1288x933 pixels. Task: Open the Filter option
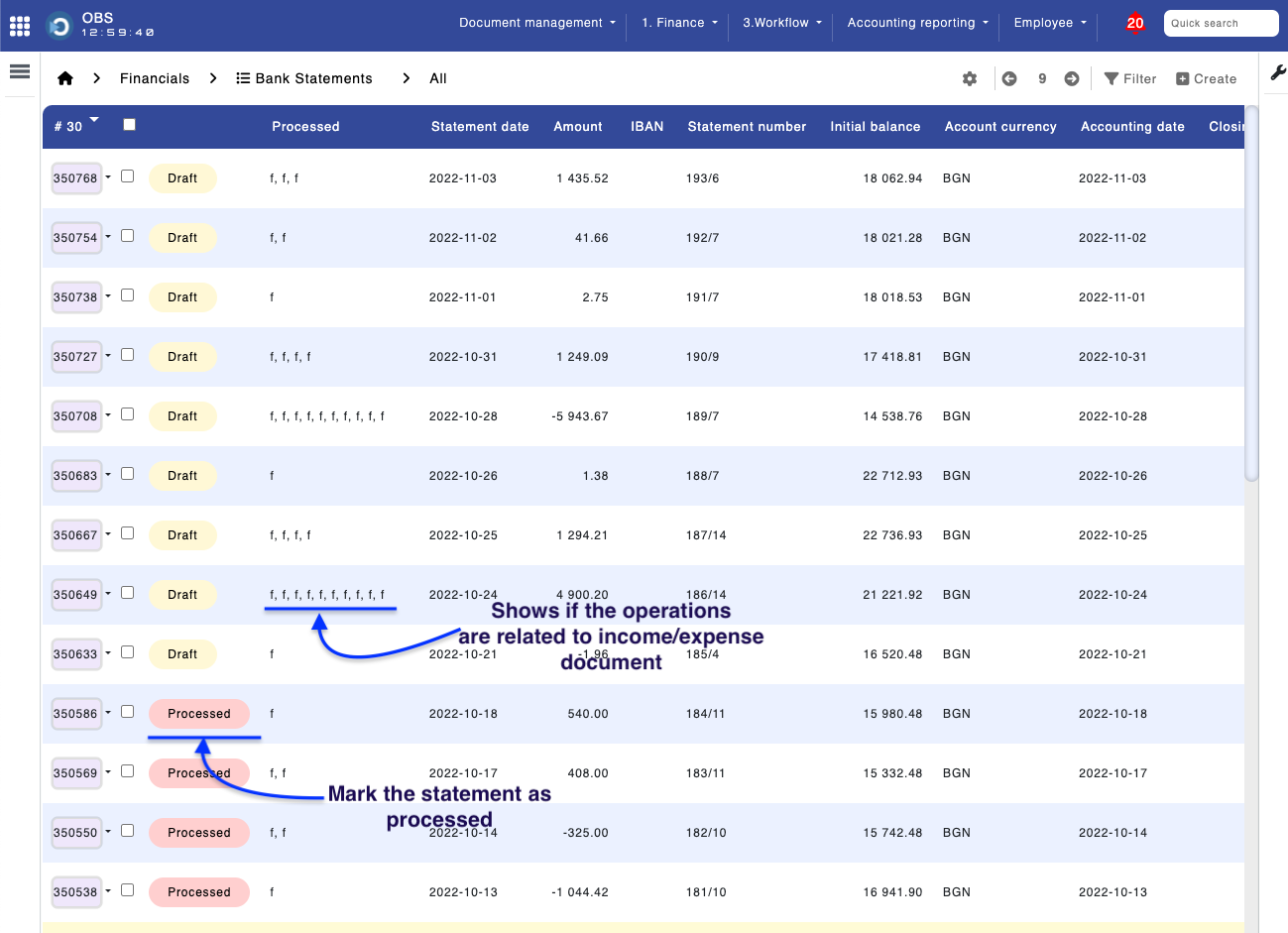click(x=1130, y=79)
